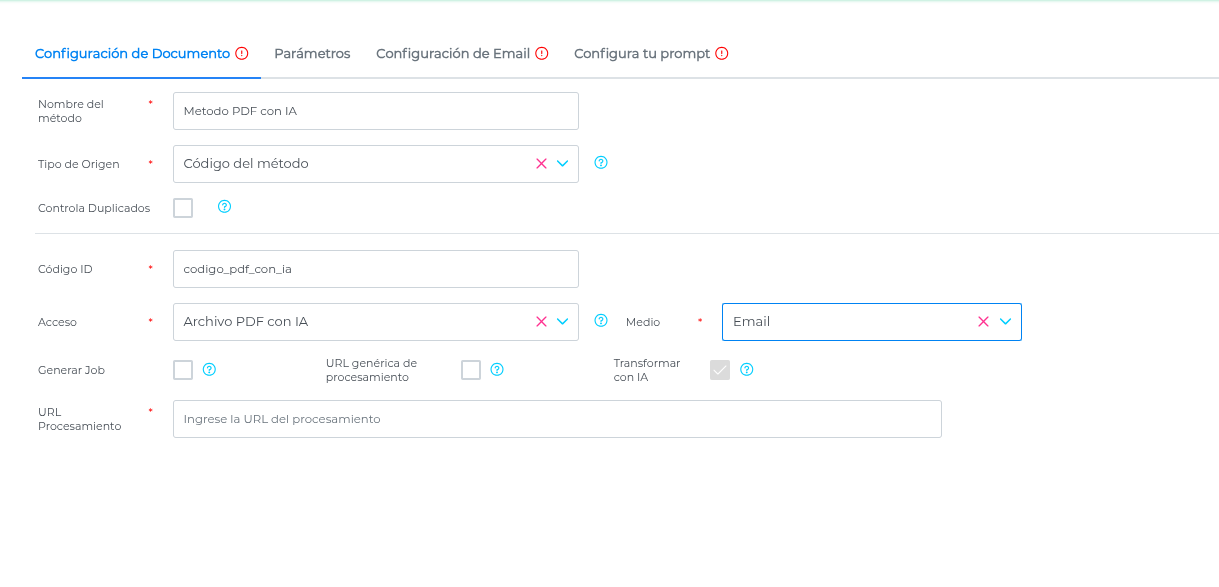Screen dimensions: 1219x587
Task: Click the Nombre del método text field
Action: pos(375,111)
